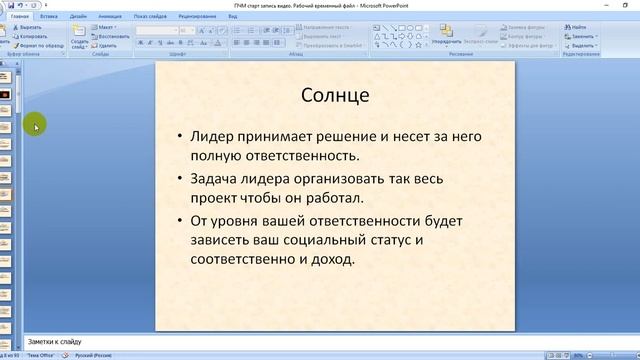
Task: Open Выделить select dropdown
Action: (x=581, y=46)
